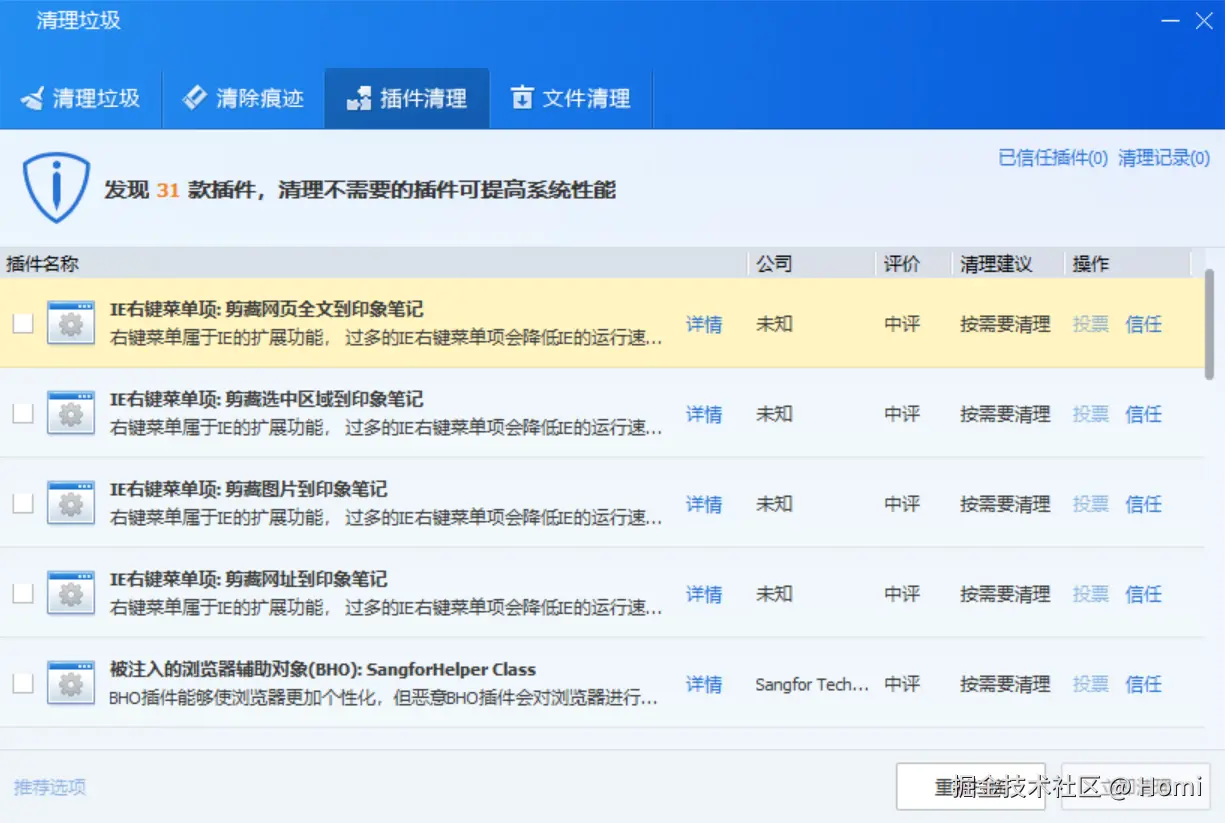Close the 清理垃圾 window

tap(1204, 21)
